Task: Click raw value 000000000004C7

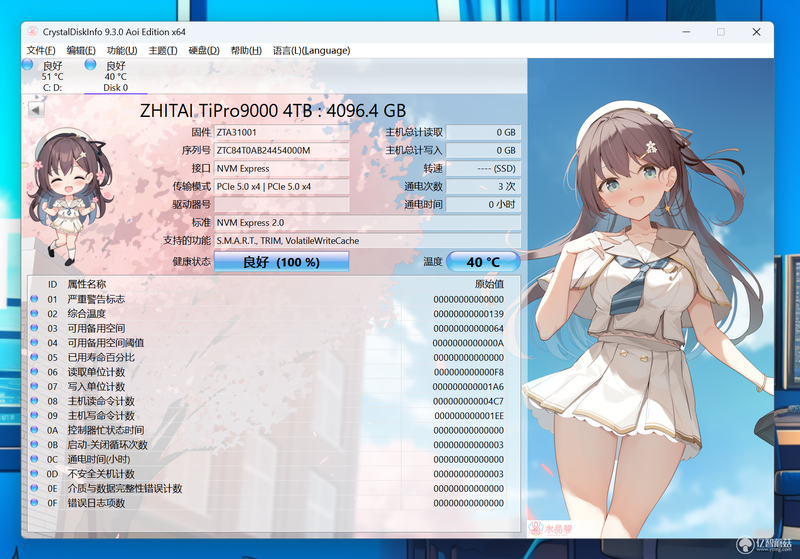Action: click(468, 401)
